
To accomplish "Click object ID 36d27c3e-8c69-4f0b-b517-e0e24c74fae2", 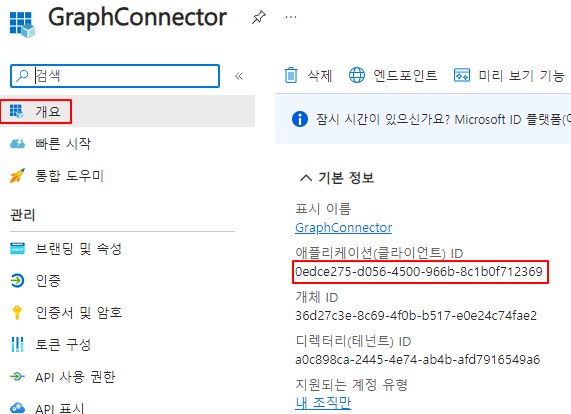I will point(416,315).
